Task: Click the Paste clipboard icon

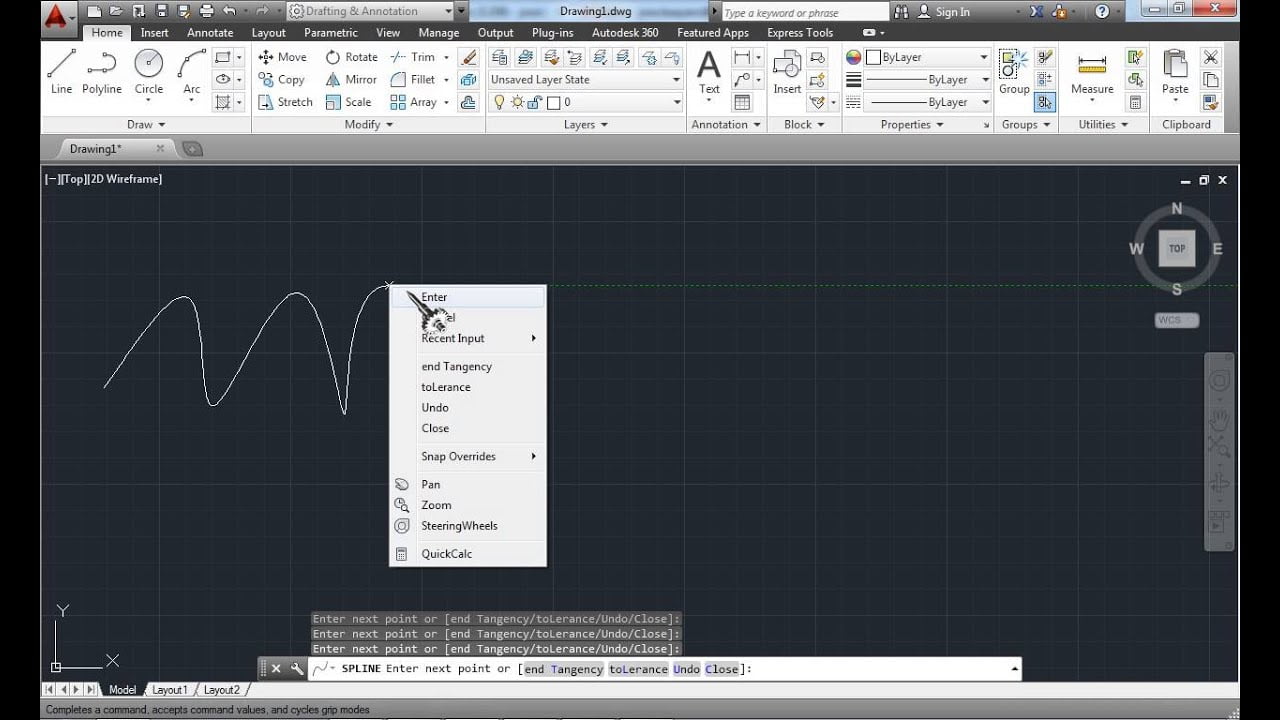Action: tap(1175, 72)
